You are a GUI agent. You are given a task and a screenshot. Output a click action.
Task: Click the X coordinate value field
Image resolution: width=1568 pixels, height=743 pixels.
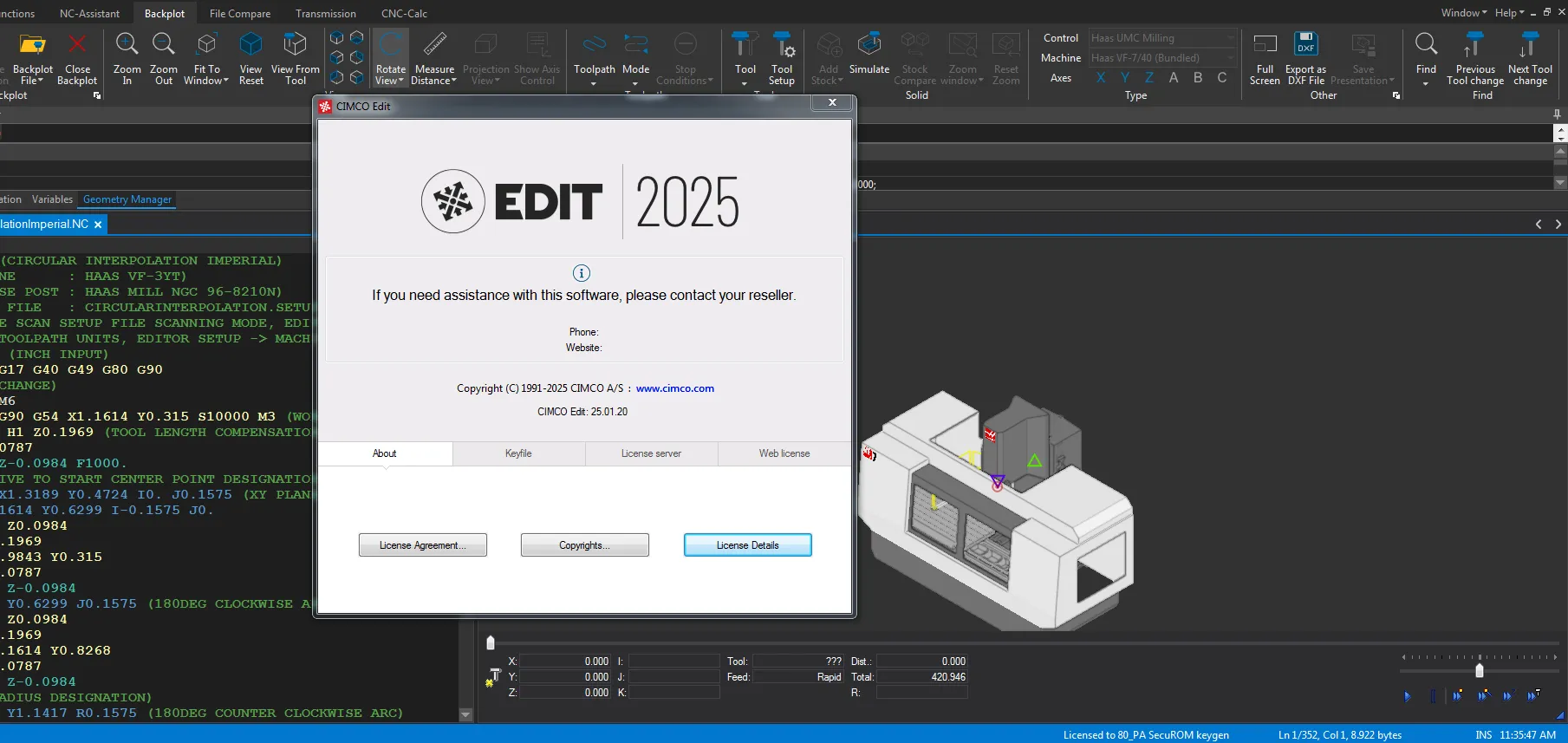[x=564, y=662]
